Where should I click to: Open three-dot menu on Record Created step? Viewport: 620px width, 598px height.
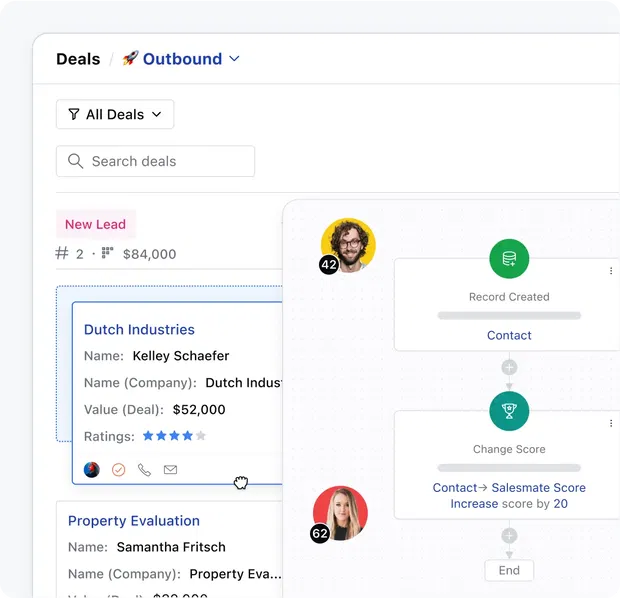pyautogui.click(x=611, y=271)
